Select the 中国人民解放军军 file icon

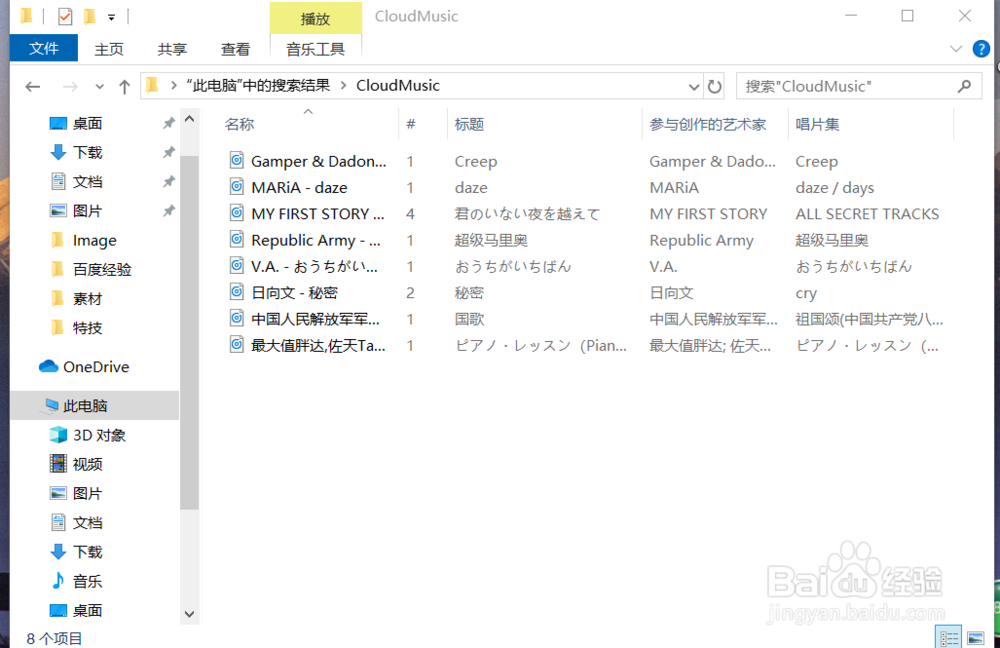pos(237,318)
